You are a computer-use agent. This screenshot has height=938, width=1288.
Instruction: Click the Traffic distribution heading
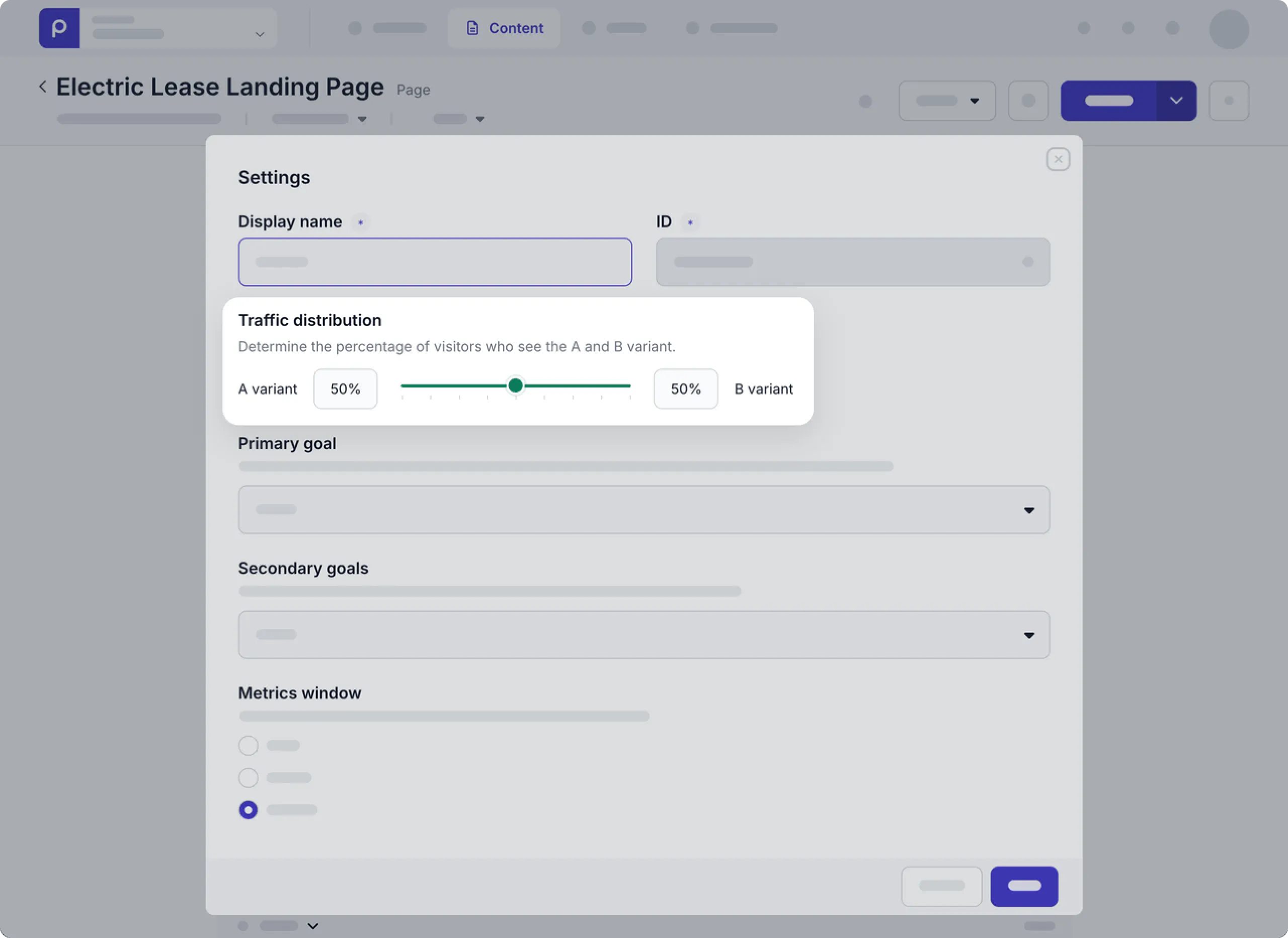[x=309, y=321]
